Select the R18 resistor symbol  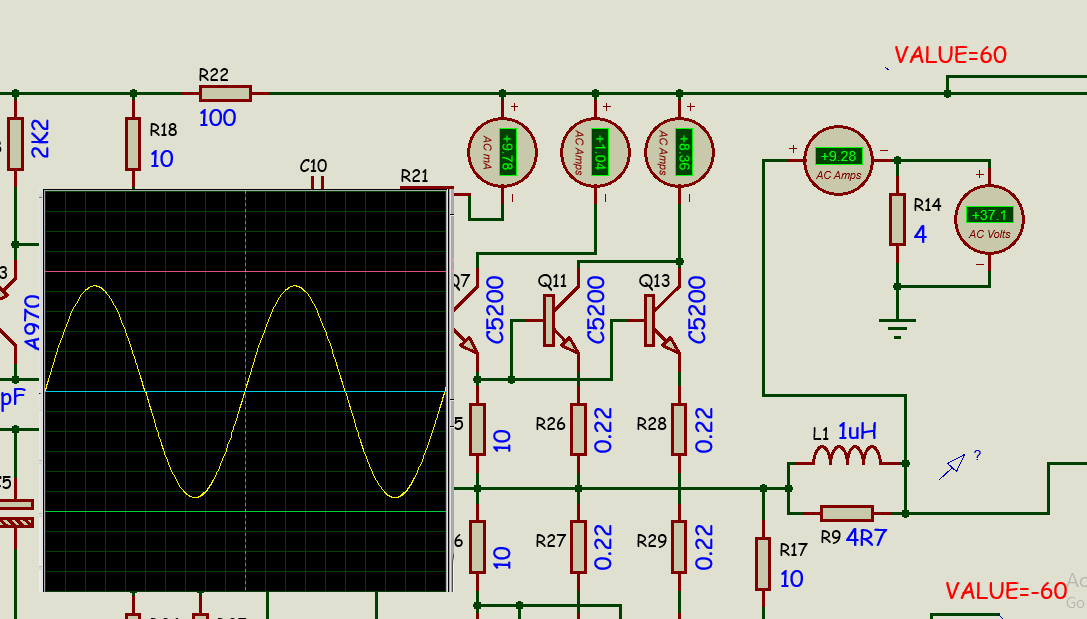tap(133, 143)
